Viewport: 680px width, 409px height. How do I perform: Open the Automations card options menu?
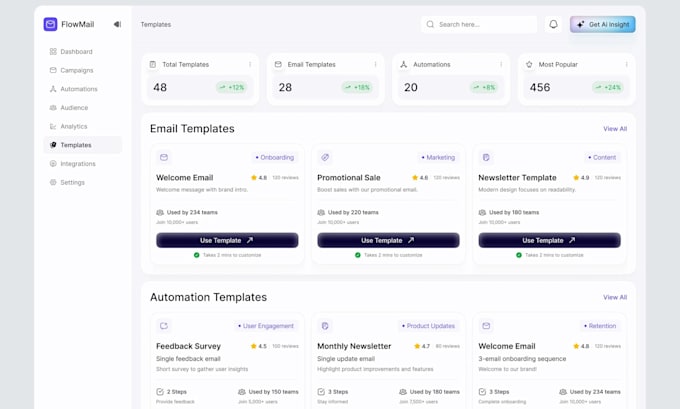[x=501, y=64]
